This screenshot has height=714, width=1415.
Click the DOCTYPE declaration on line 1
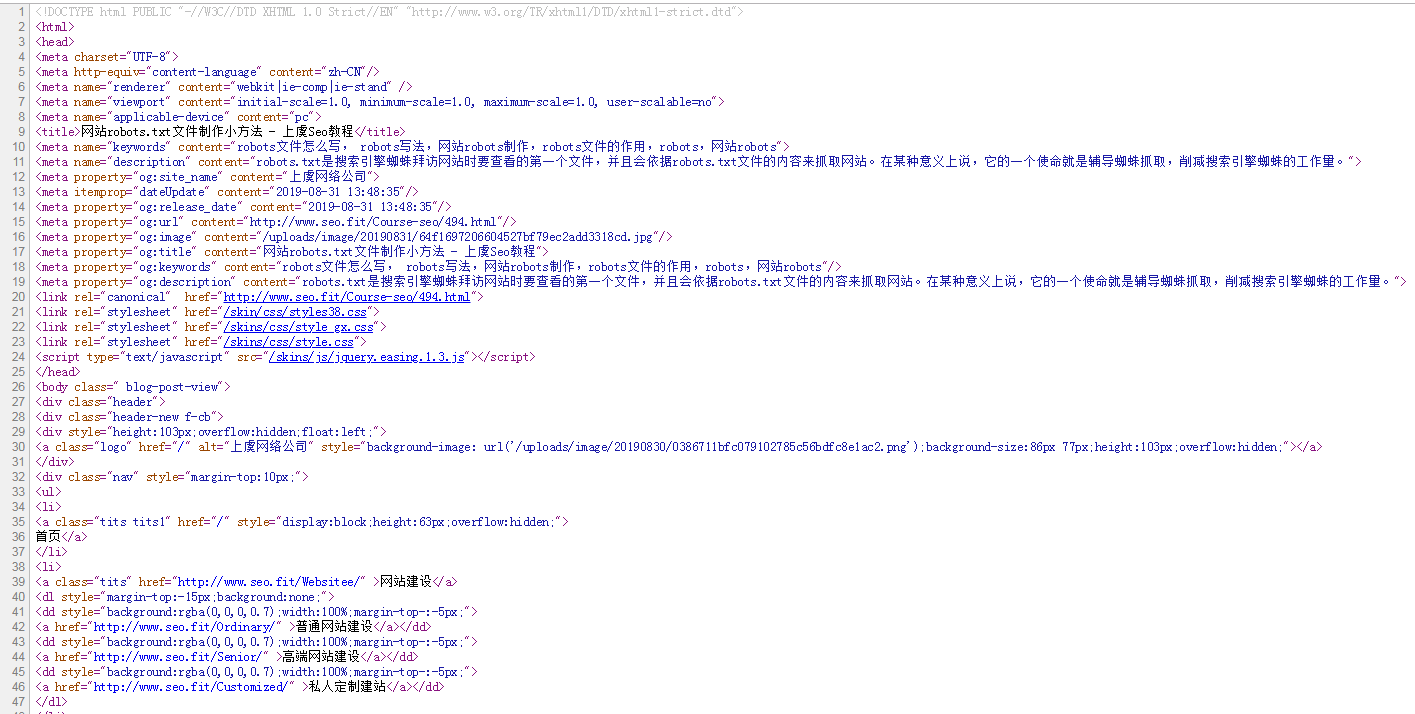pyautogui.click(x=389, y=12)
